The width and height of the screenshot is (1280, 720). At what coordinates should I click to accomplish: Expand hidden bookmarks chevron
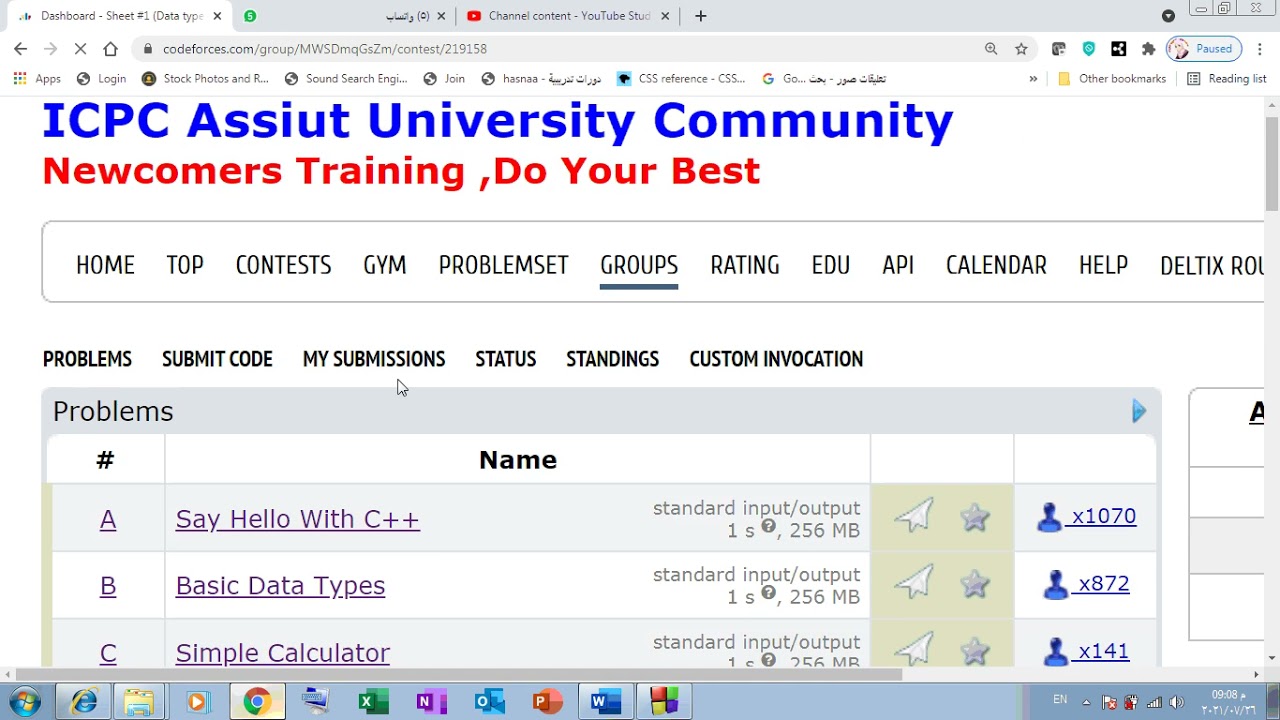[x=1033, y=78]
